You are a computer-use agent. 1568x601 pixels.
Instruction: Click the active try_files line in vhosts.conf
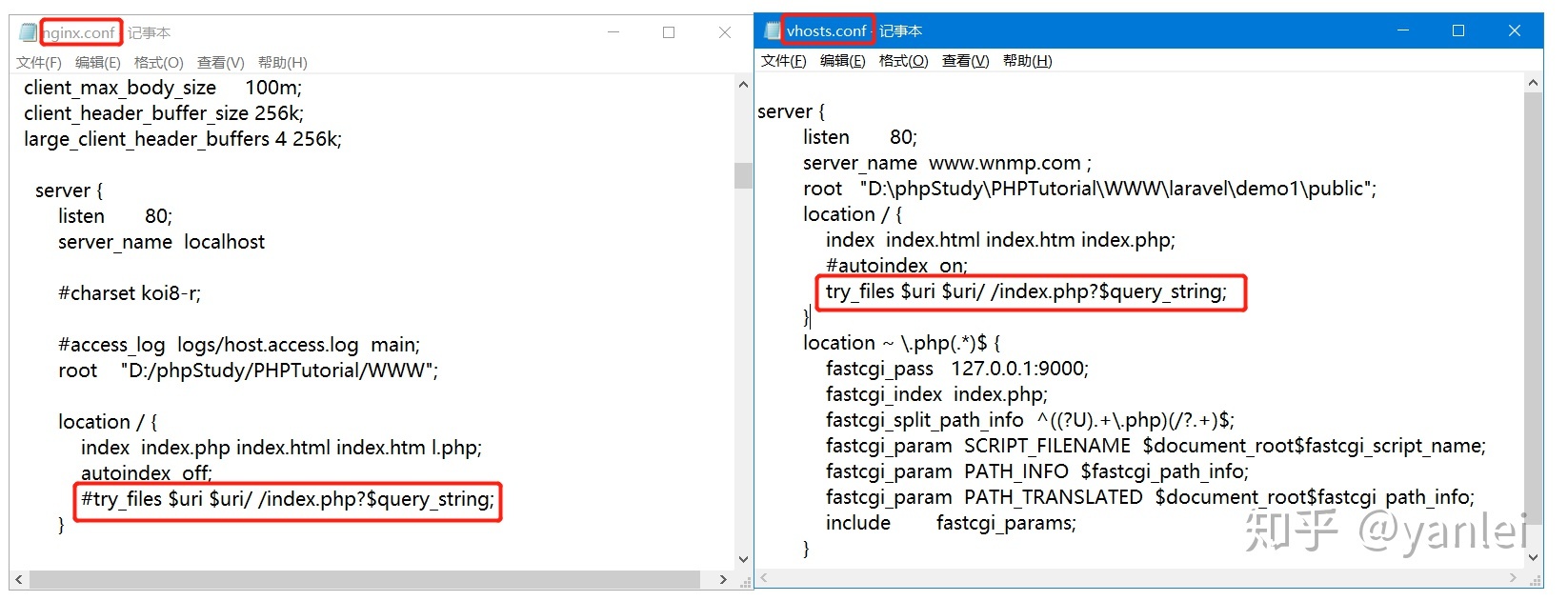1027,291
